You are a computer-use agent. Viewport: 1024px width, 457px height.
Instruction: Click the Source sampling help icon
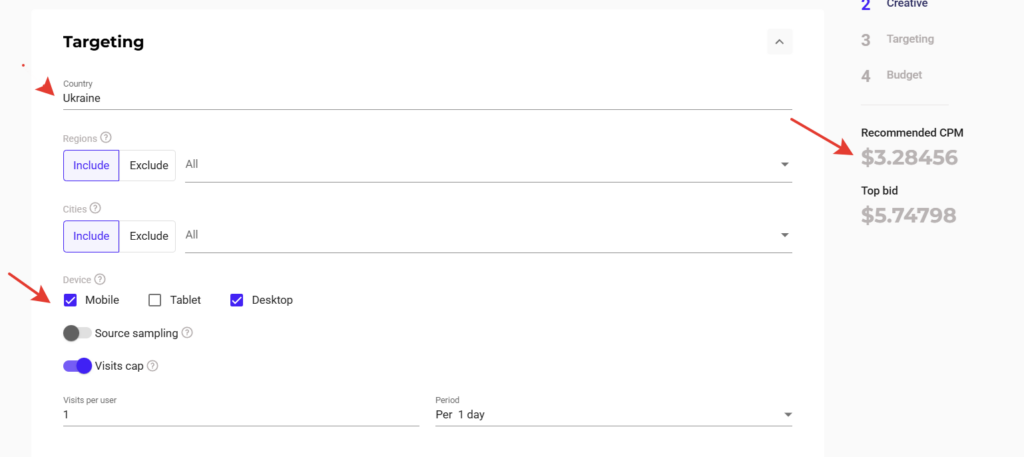pos(187,333)
